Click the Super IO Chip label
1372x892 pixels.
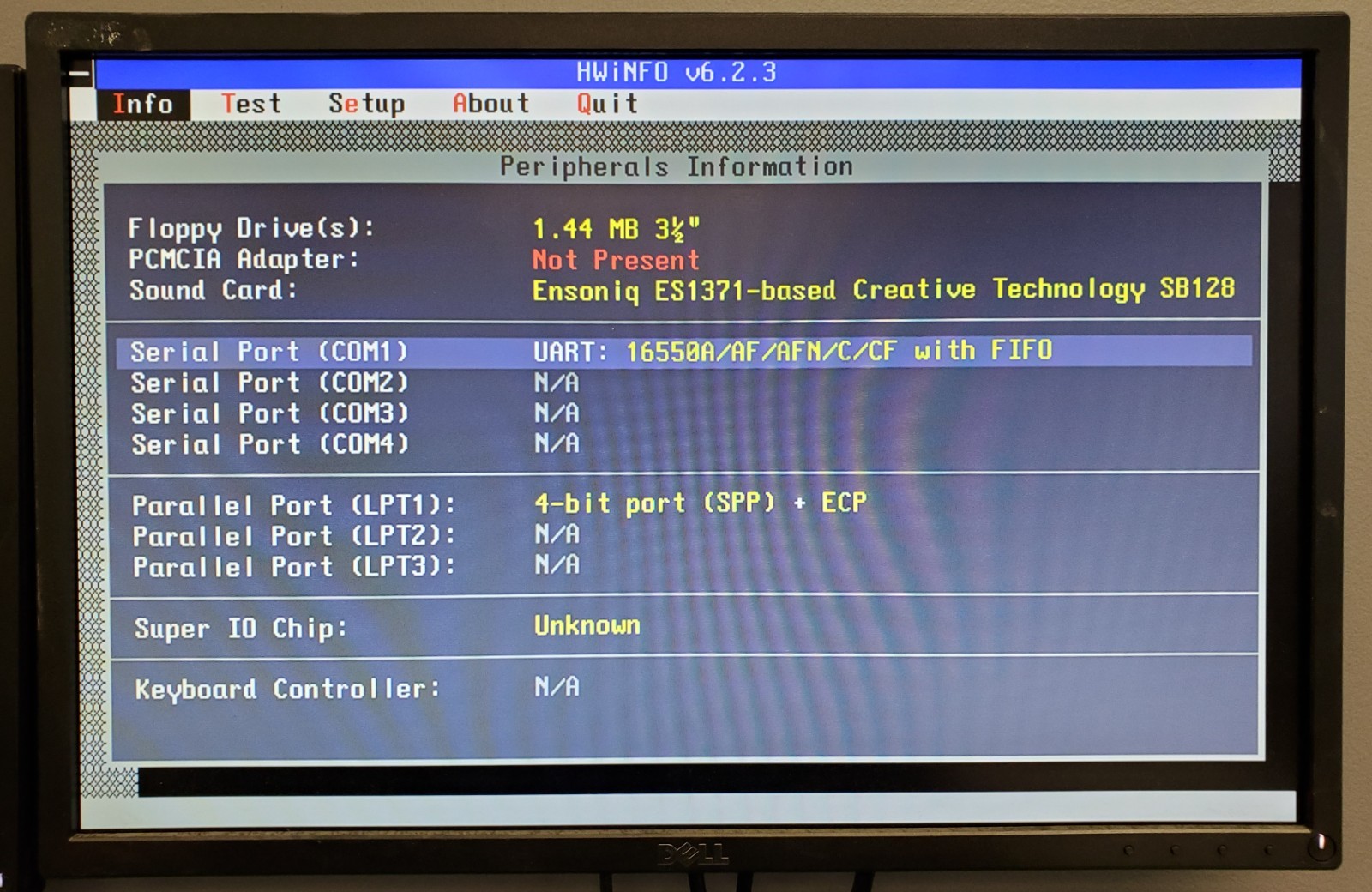coord(241,628)
